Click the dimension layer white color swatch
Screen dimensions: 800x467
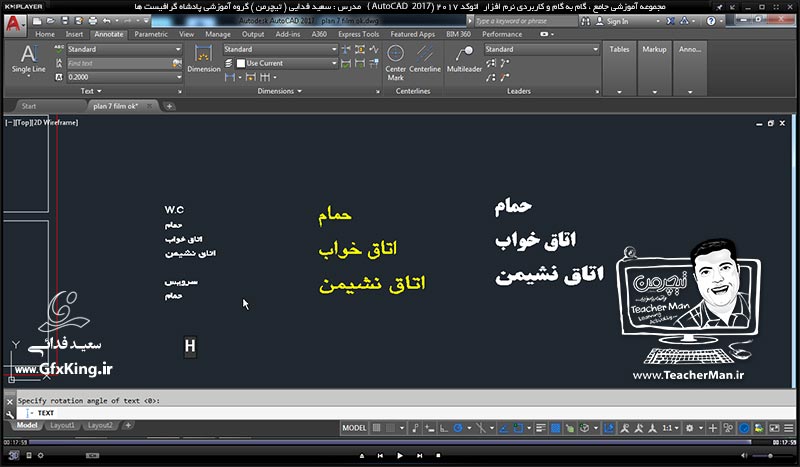[241, 63]
